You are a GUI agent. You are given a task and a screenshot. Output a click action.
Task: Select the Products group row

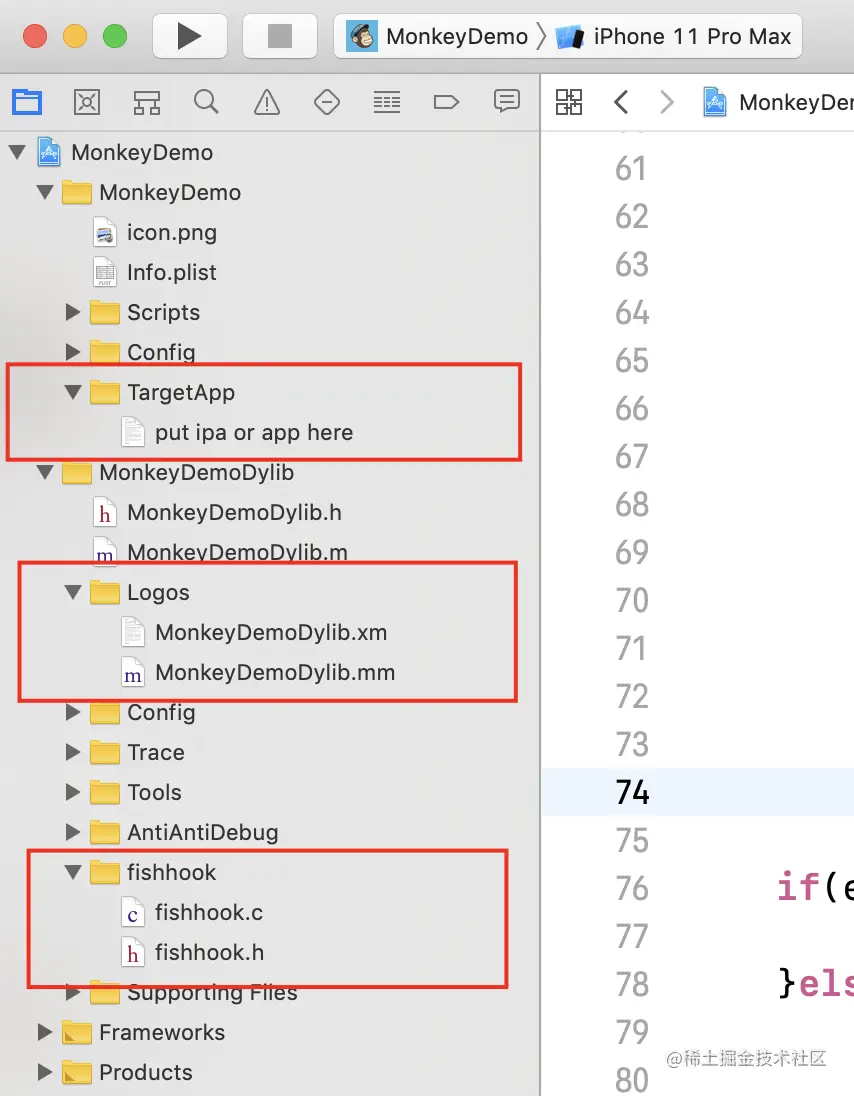pos(270,1072)
